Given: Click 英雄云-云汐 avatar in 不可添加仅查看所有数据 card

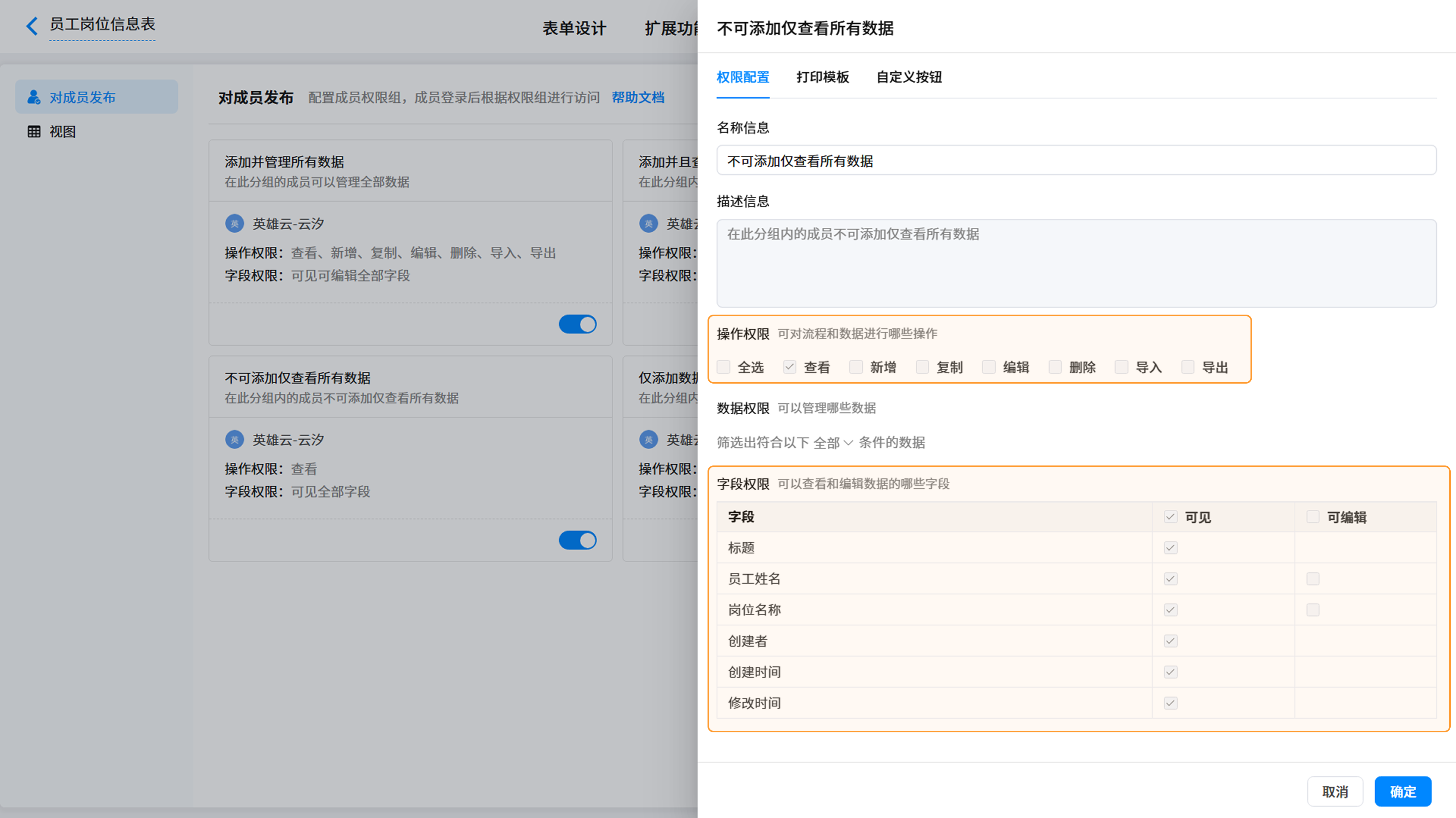Looking at the screenshot, I should [235, 439].
